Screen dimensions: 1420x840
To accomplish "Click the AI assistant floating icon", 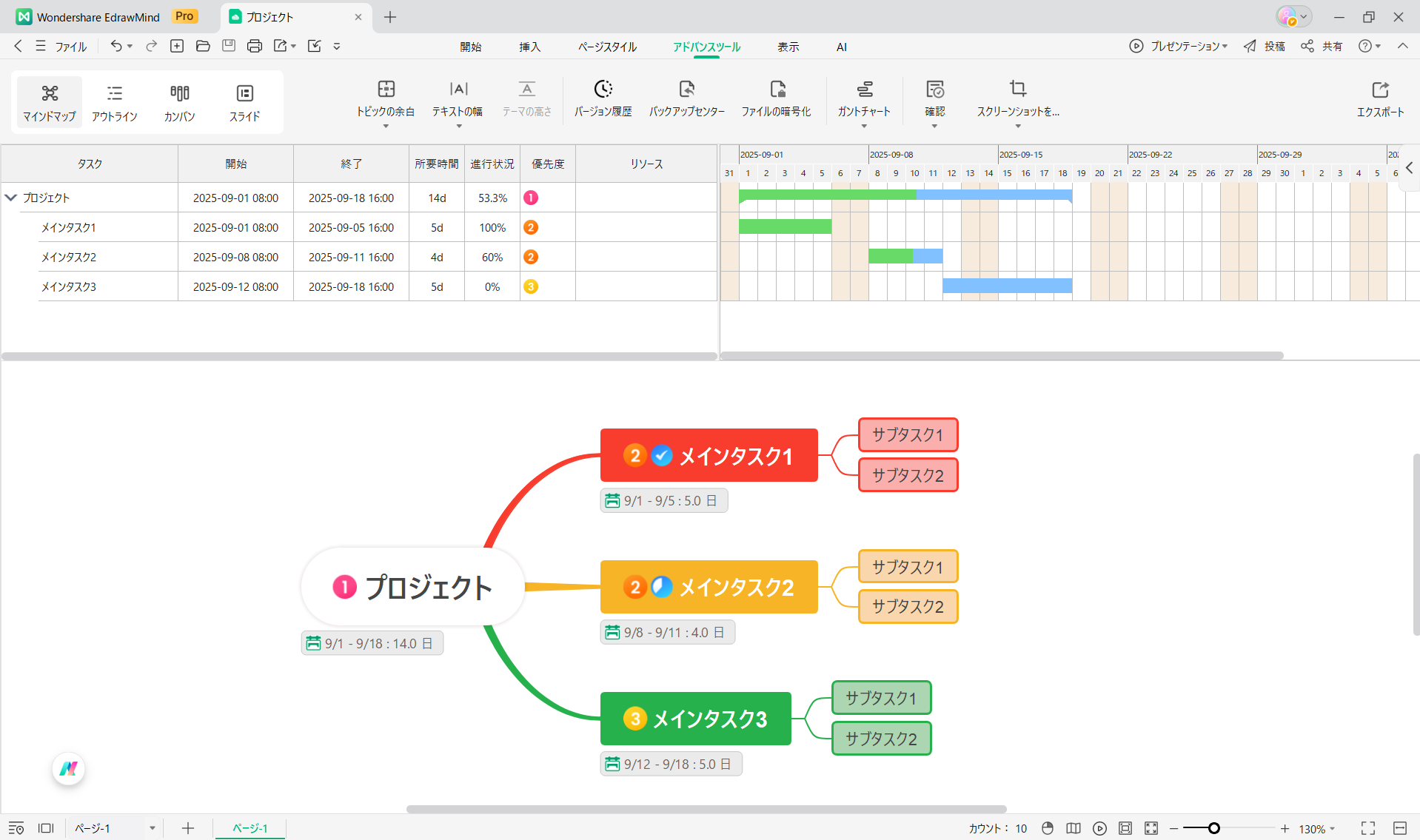I will pos(69,769).
